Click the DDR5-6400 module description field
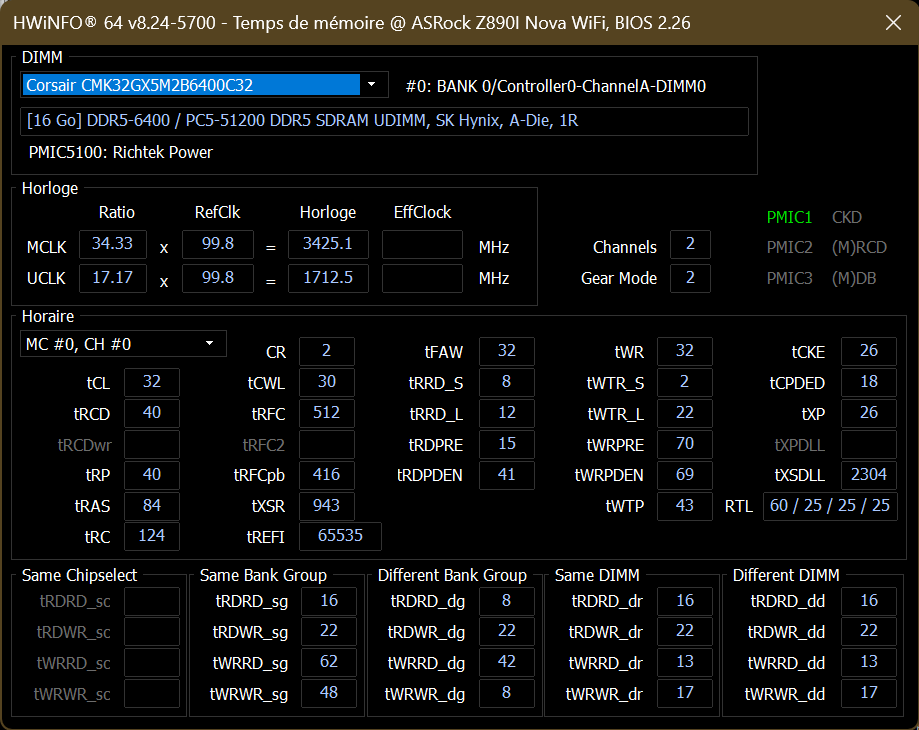 384,121
